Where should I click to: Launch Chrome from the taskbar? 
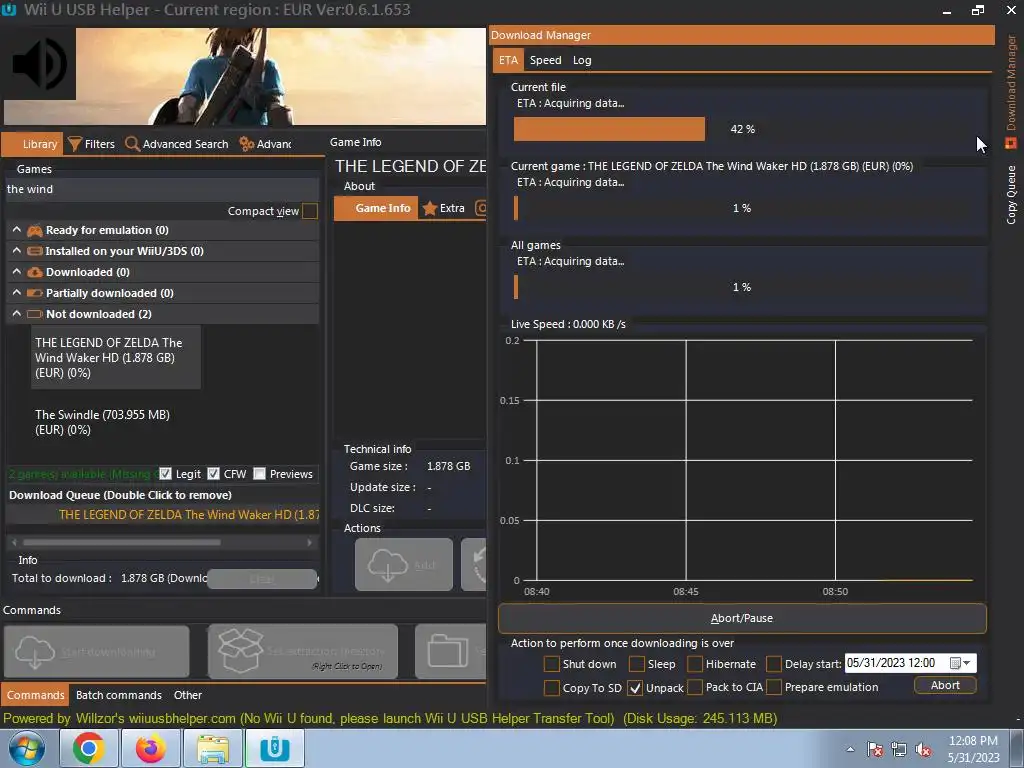click(88, 748)
